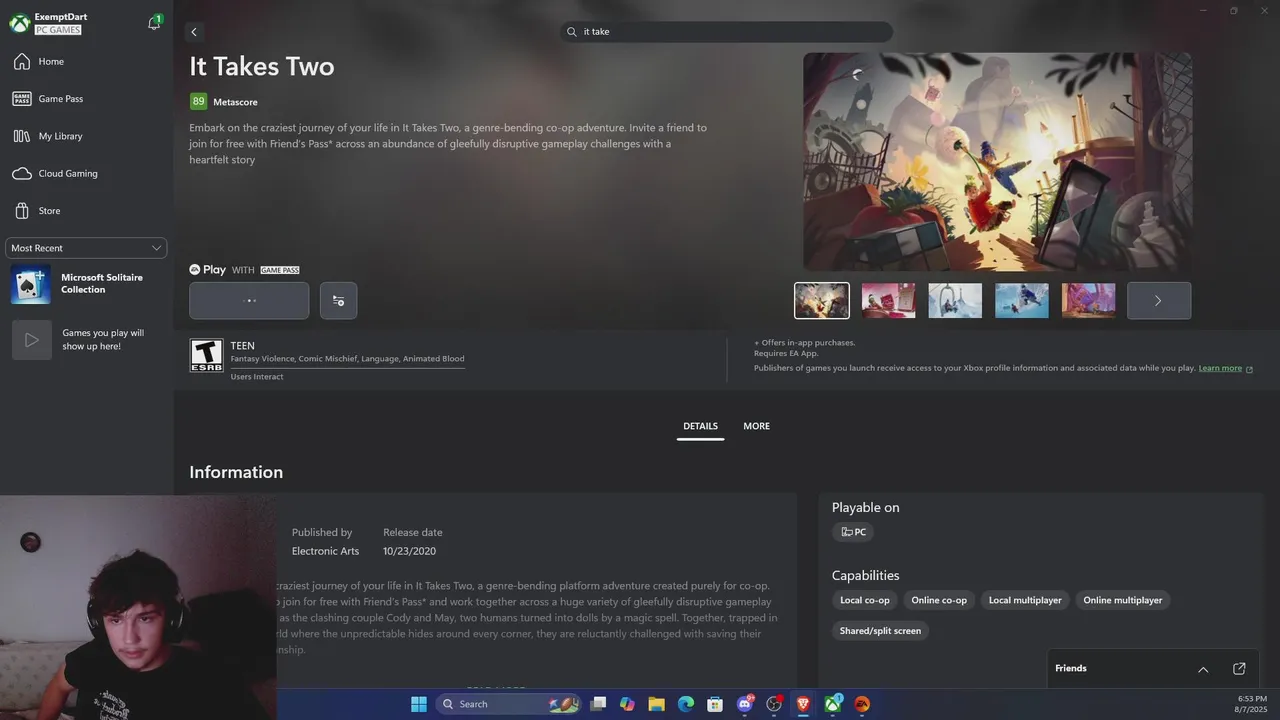The image size is (1280, 720).
Task: Expand the Friends panel chevron
Action: click(1203, 669)
